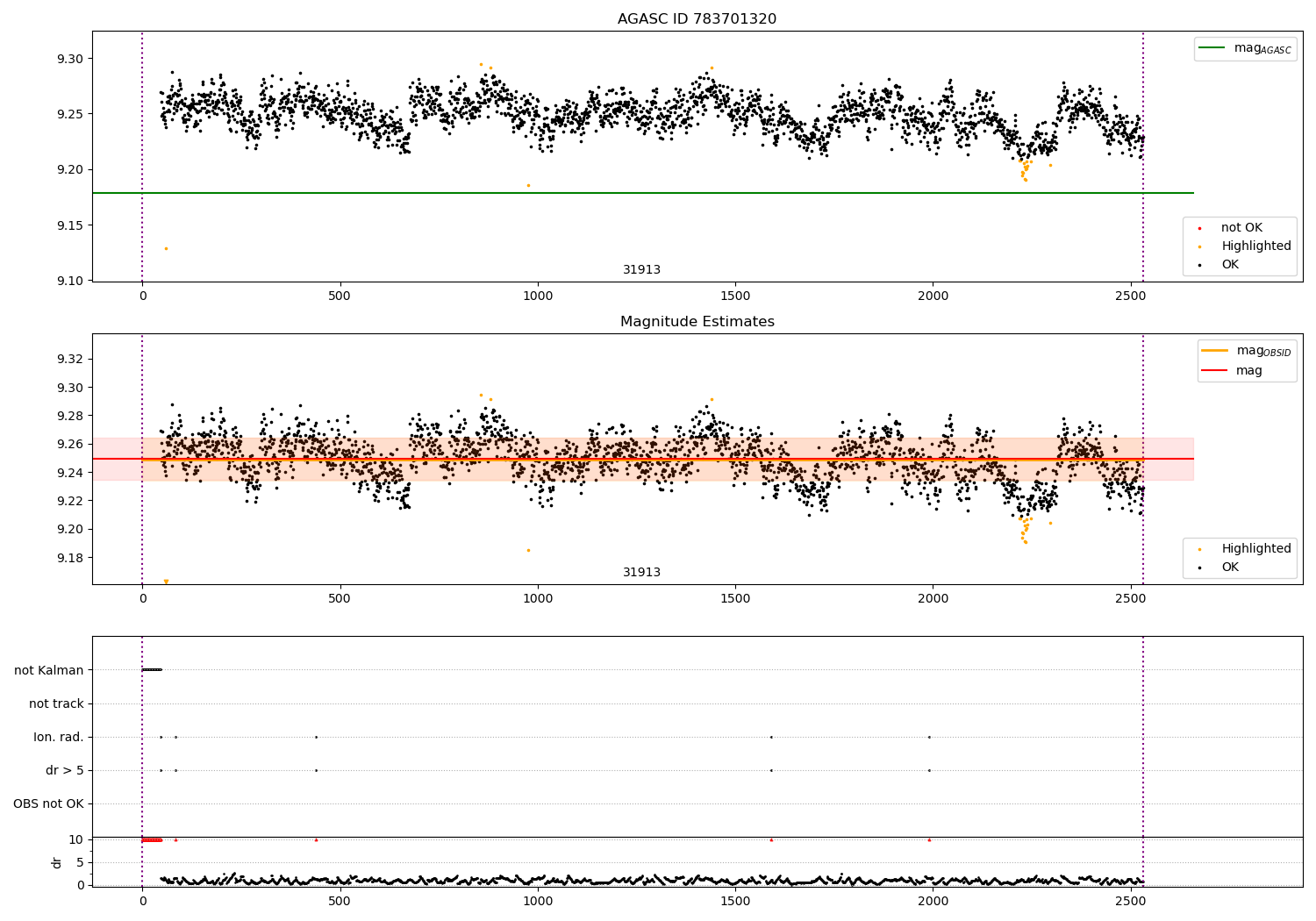Click the 9.26 y-axis tick label

click(x=71, y=444)
